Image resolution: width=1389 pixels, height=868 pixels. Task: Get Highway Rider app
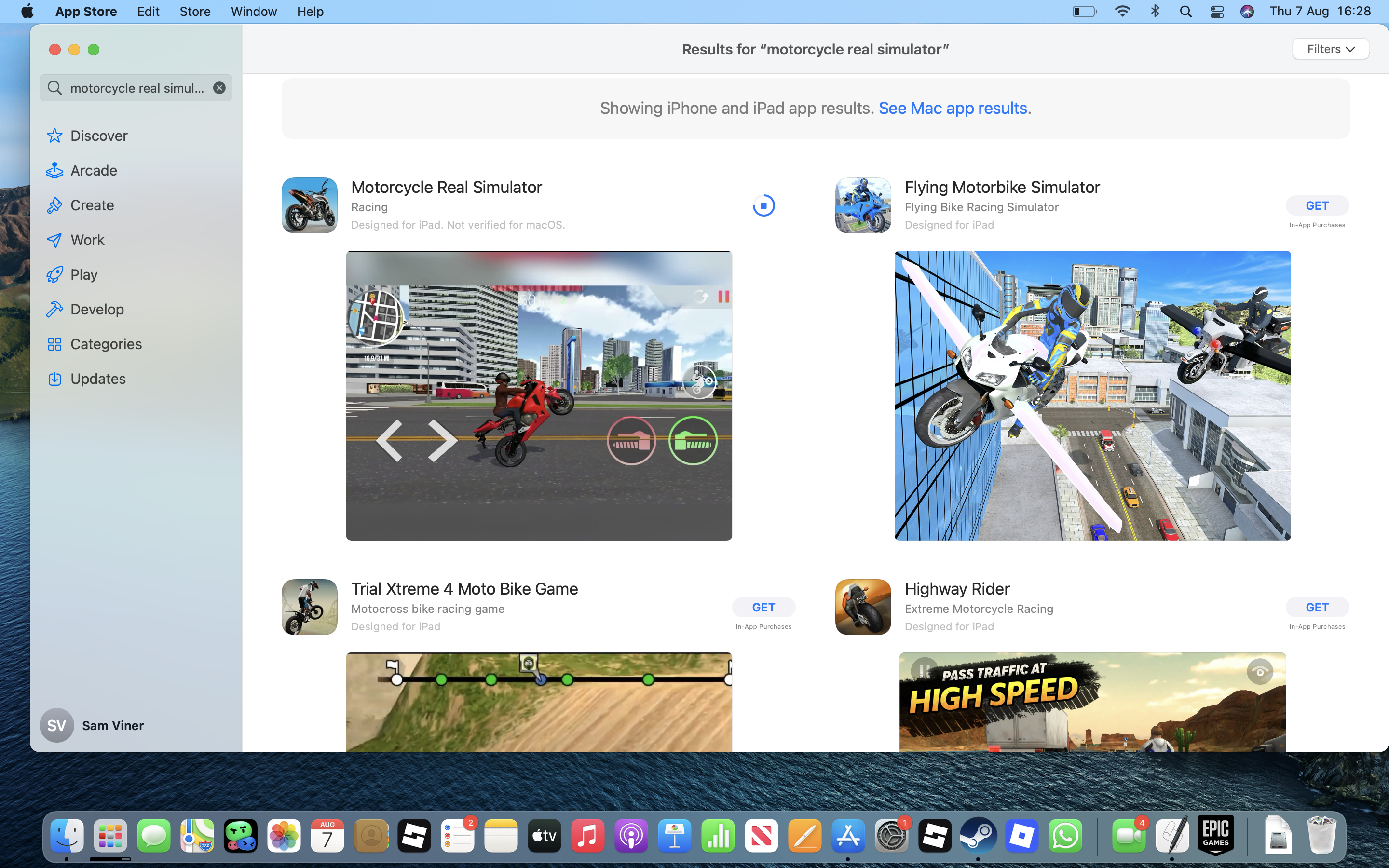point(1317,608)
